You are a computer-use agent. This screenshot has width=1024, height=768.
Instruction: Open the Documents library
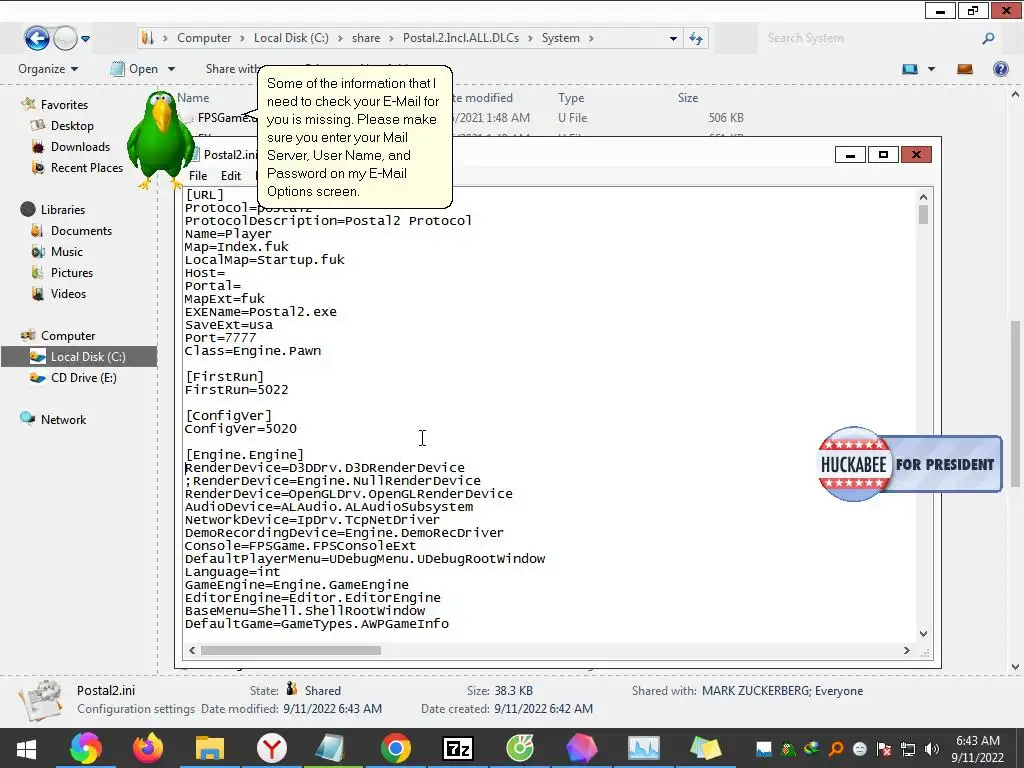pos(81,231)
